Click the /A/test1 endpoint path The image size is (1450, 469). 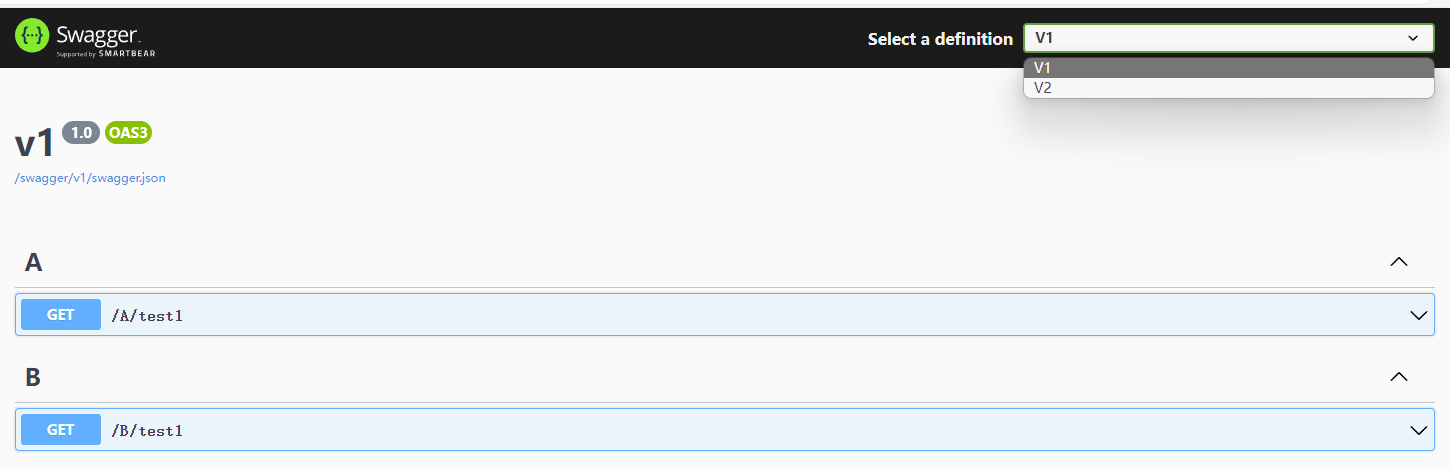[x=147, y=315]
